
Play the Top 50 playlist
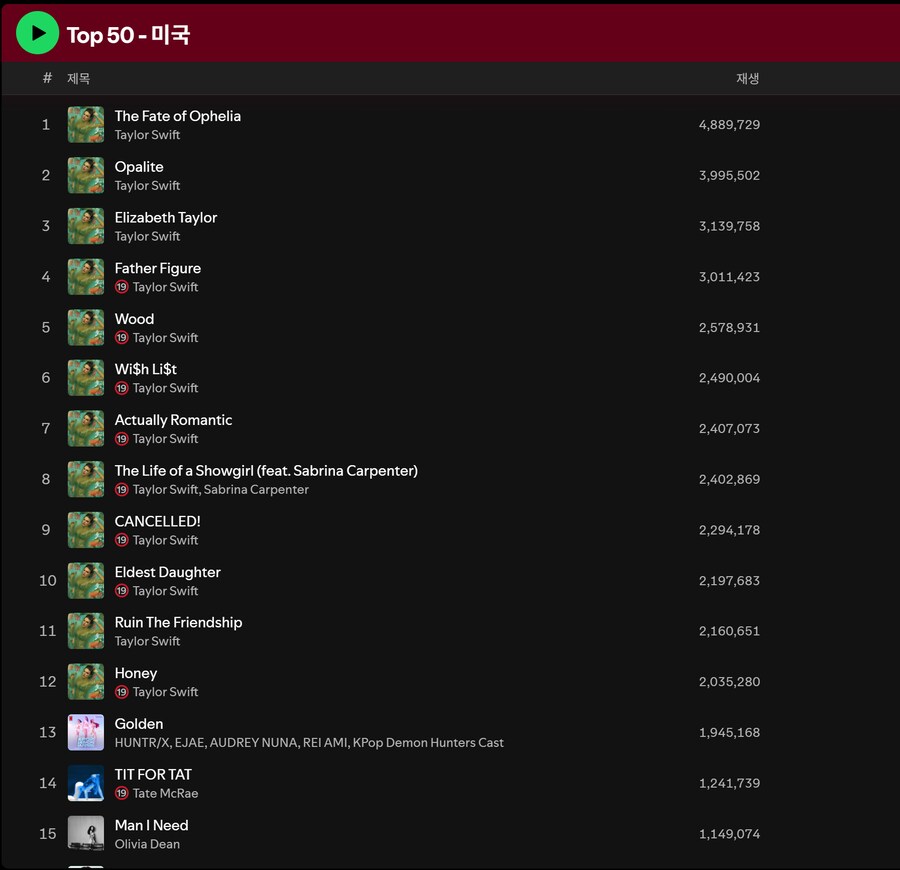pyautogui.click(x=38, y=33)
